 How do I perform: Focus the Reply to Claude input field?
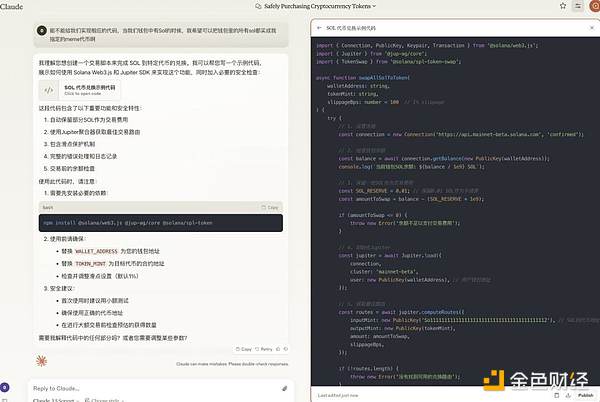[x=150, y=387]
